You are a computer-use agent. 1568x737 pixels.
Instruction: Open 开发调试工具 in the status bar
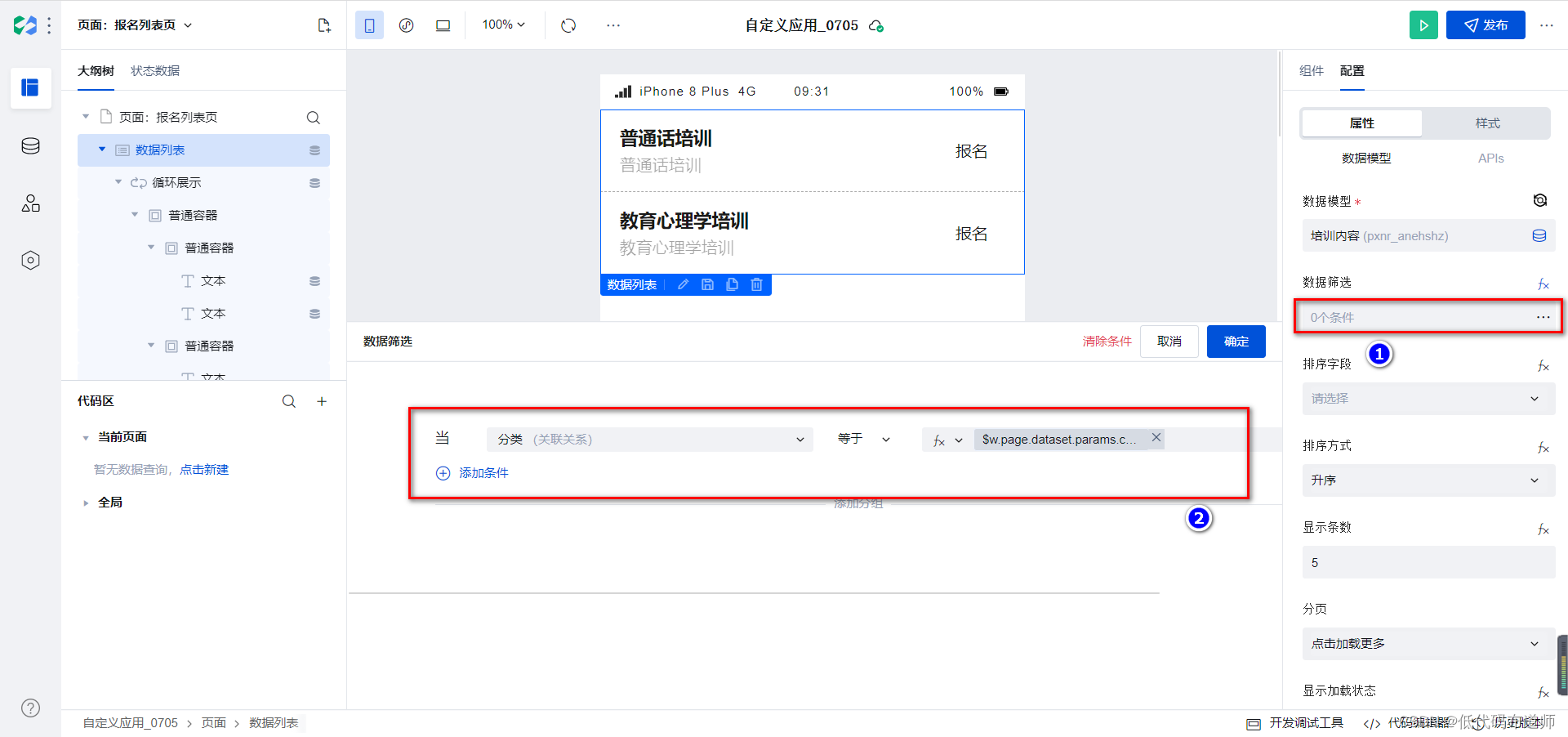1295,723
